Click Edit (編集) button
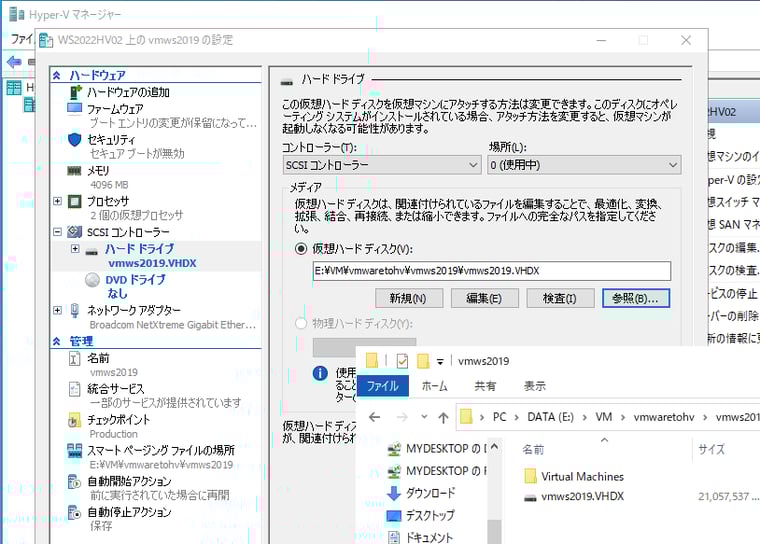The image size is (760, 544). click(484, 299)
